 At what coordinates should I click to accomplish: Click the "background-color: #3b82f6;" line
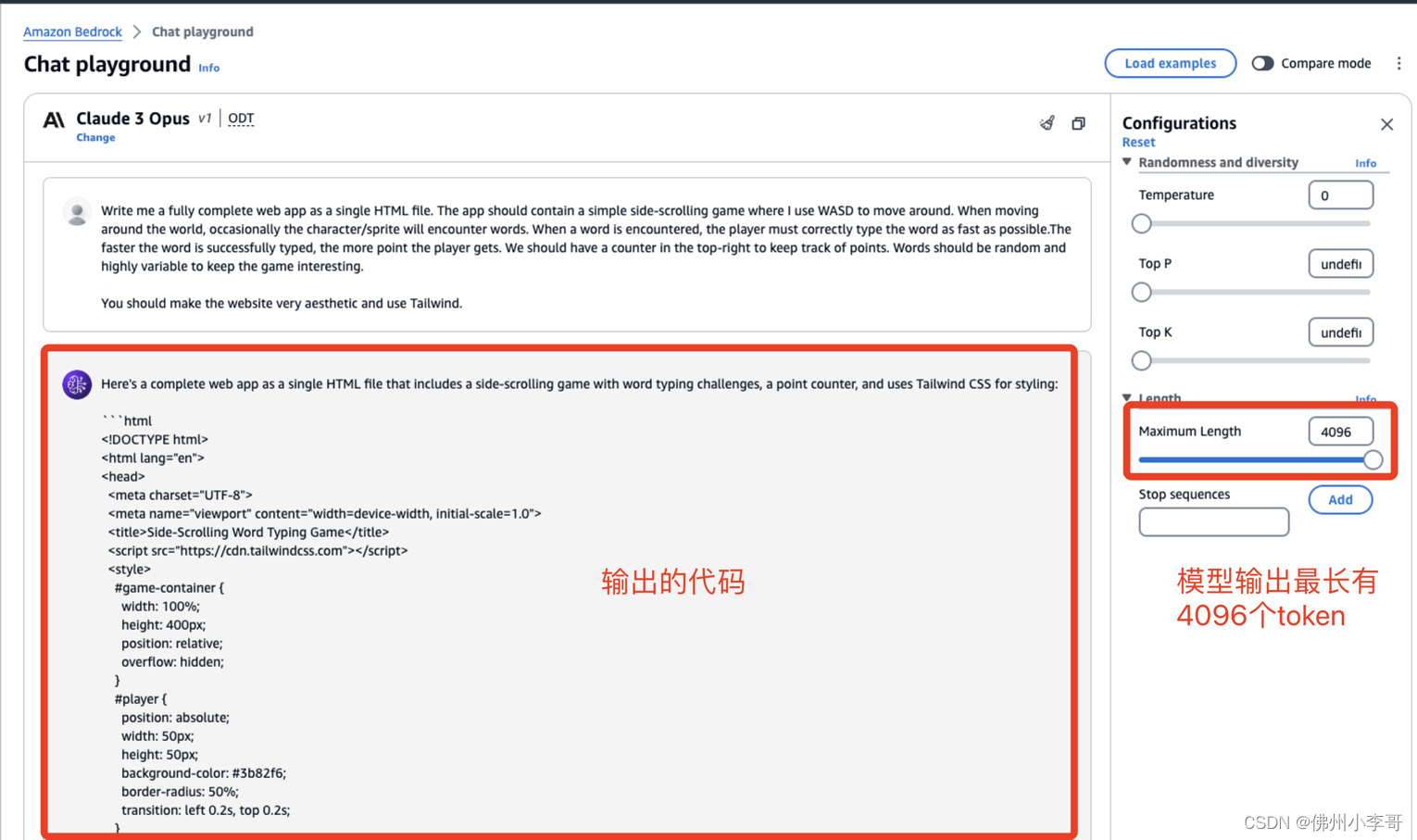(204, 772)
